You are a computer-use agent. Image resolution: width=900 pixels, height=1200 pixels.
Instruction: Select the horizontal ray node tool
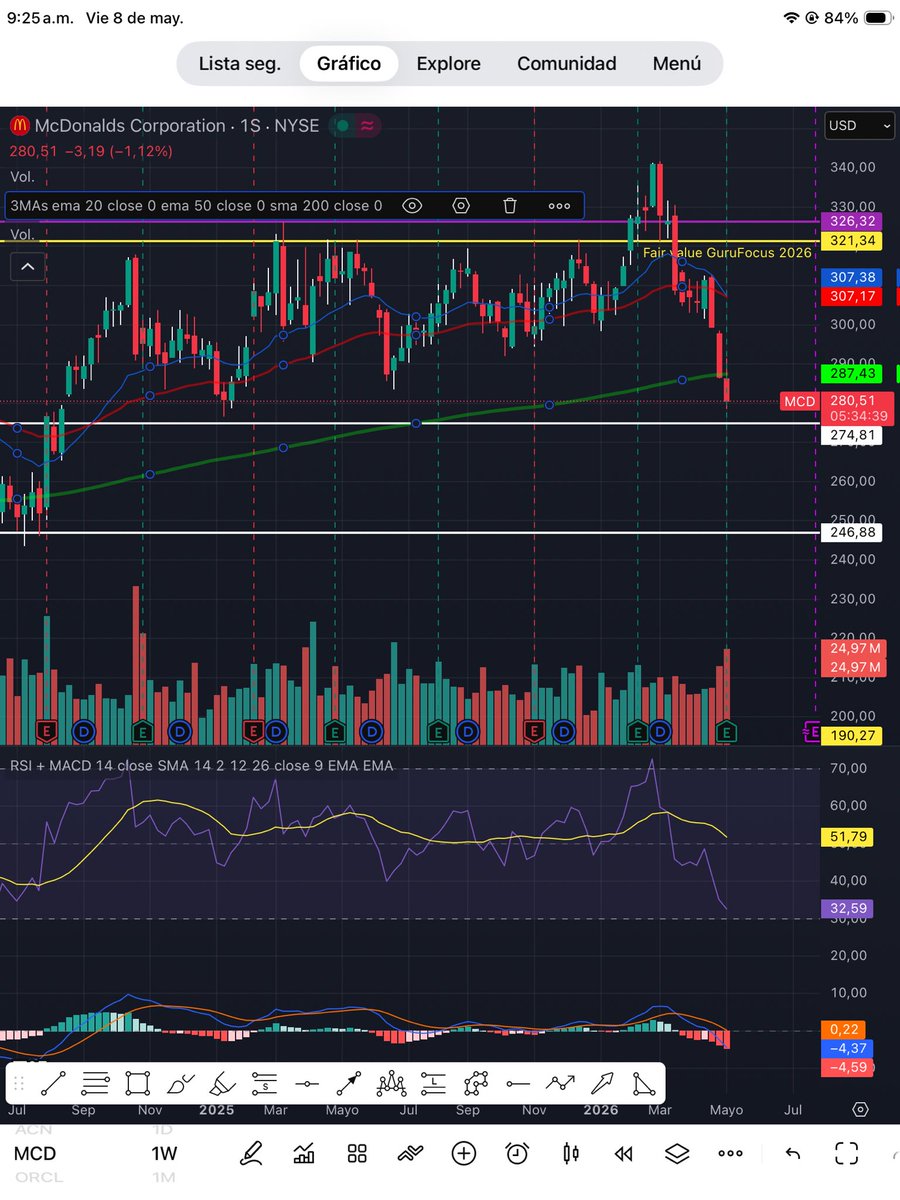(x=306, y=1083)
